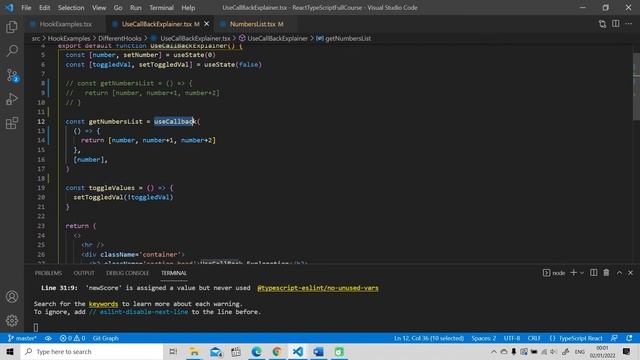640x360 pixels.
Task: Switch to HookExamples.tsx tab
Action: click(65, 24)
